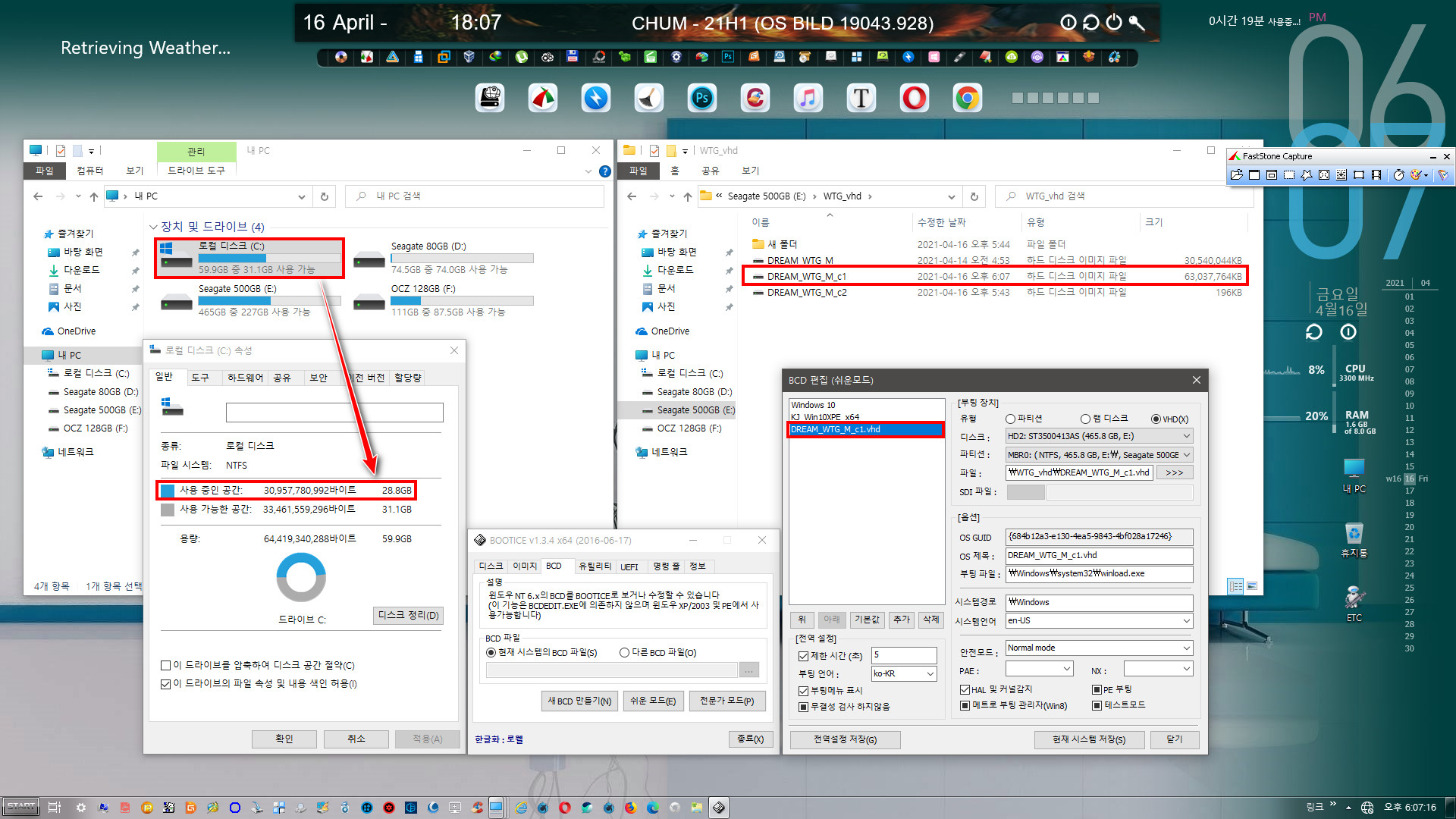
Task: Browse VHD file with >>> button
Action: [x=1174, y=472]
